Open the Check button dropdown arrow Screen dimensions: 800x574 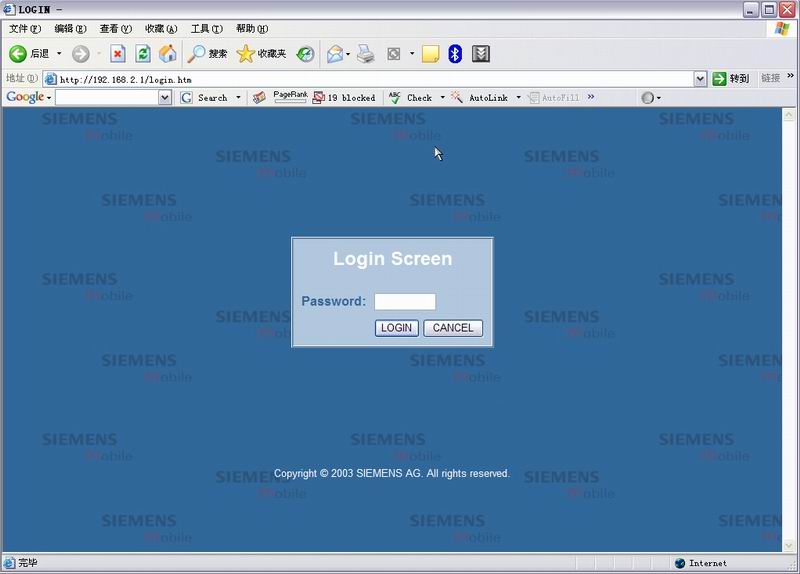pos(442,97)
